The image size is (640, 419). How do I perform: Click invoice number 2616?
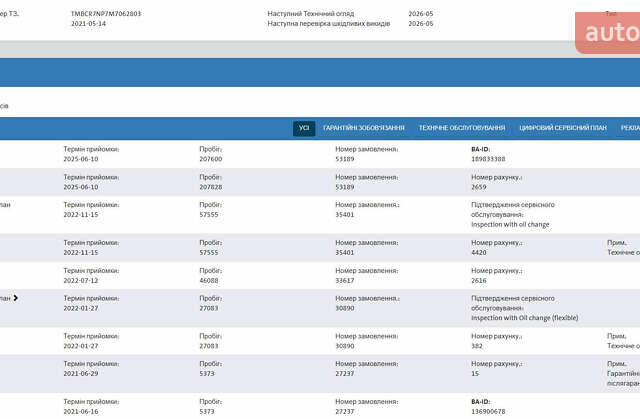tap(480, 281)
